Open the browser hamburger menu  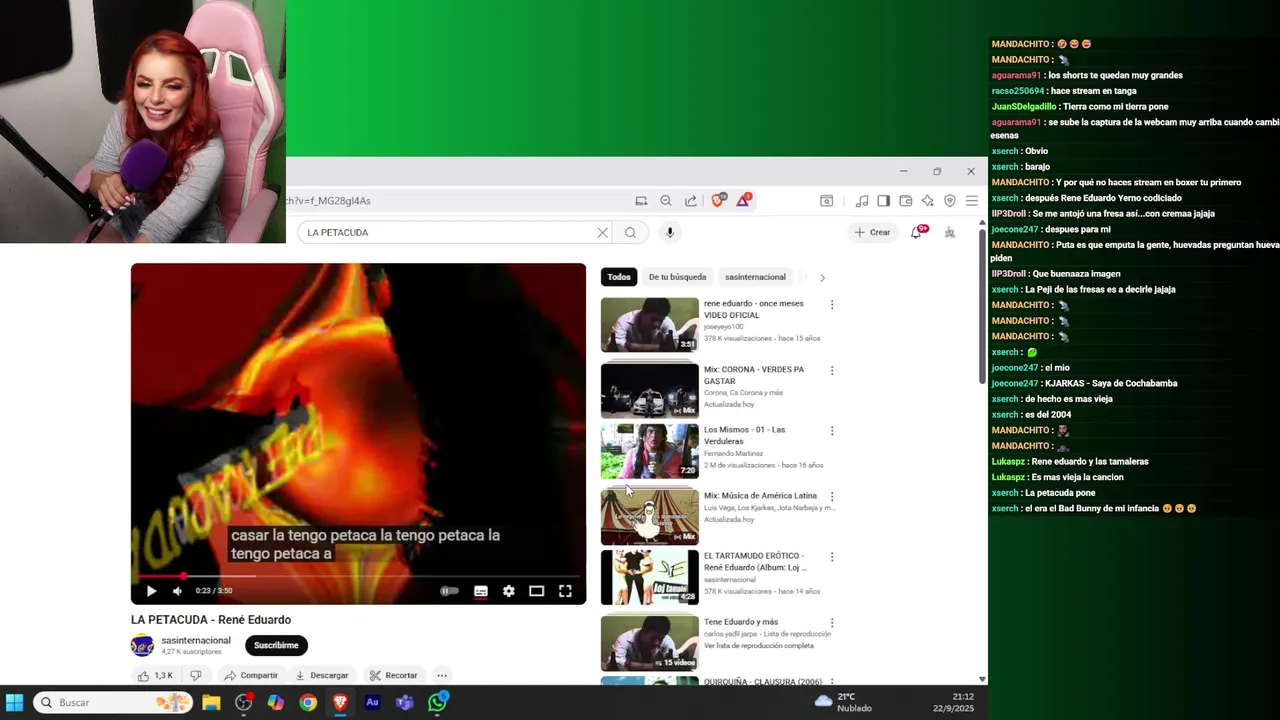(x=972, y=201)
